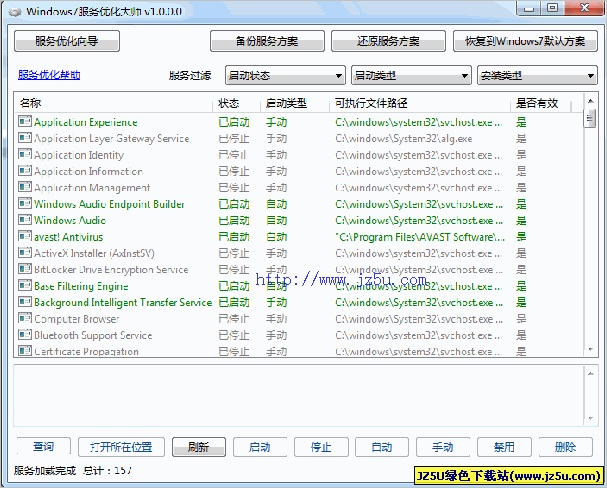The width and height of the screenshot is (607, 488).
Task: Click the Application Identity service name
Action: click(79, 155)
